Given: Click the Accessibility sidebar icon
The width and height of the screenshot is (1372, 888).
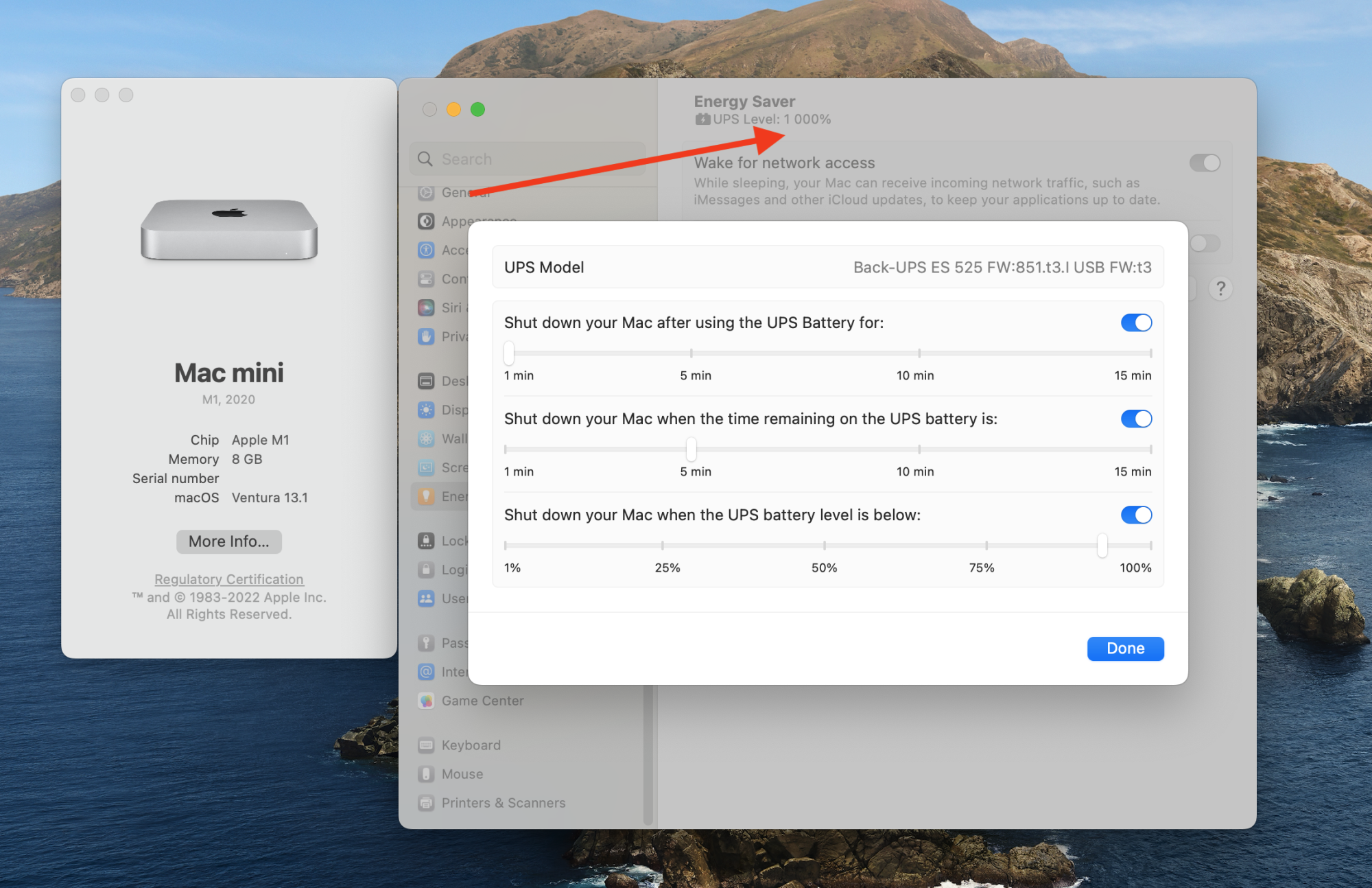Looking at the screenshot, I should click(426, 250).
